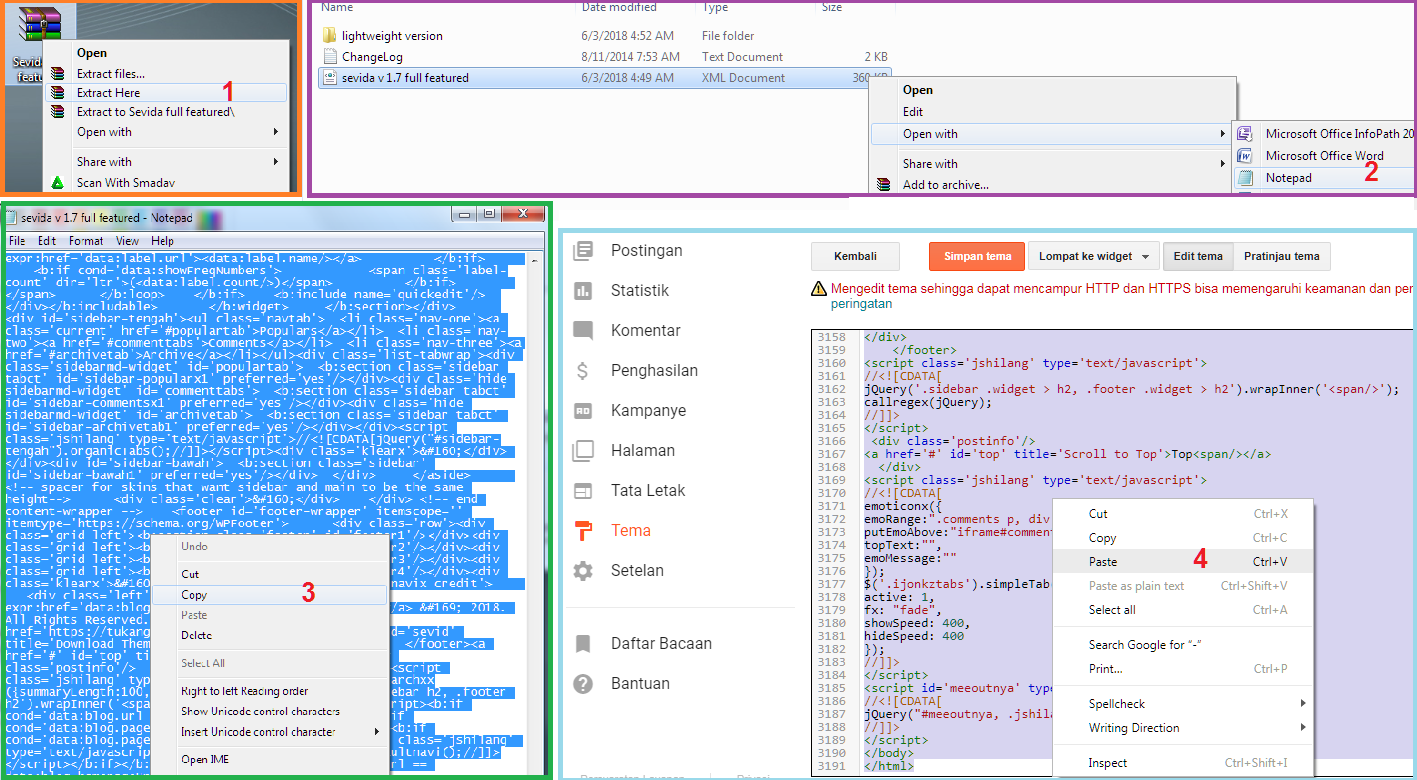1417x780 pixels.
Task: Click the Statistik bar chart icon
Action: click(x=583, y=291)
